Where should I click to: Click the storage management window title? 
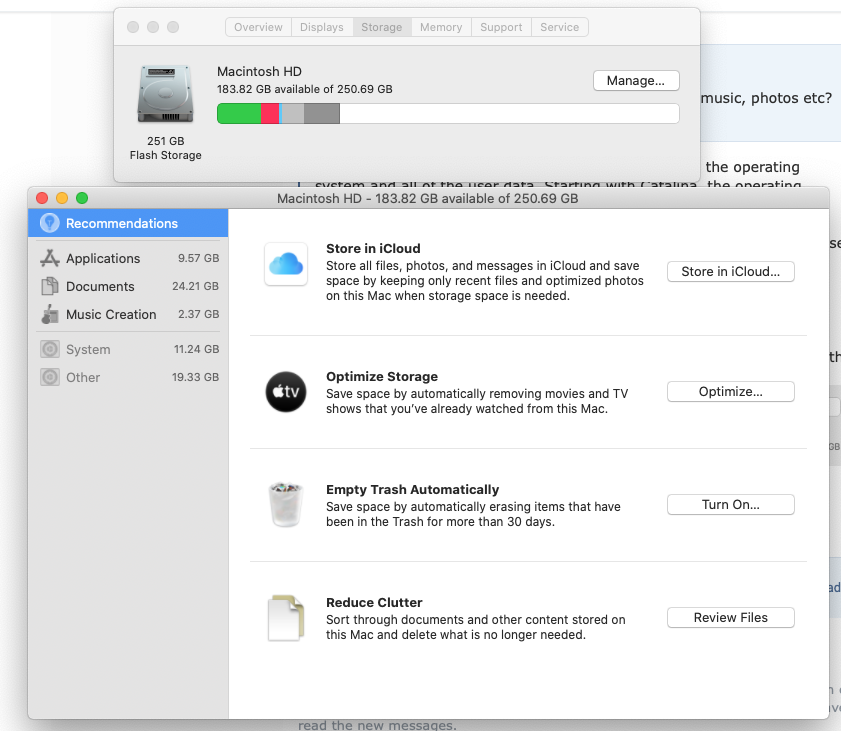click(427, 198)
